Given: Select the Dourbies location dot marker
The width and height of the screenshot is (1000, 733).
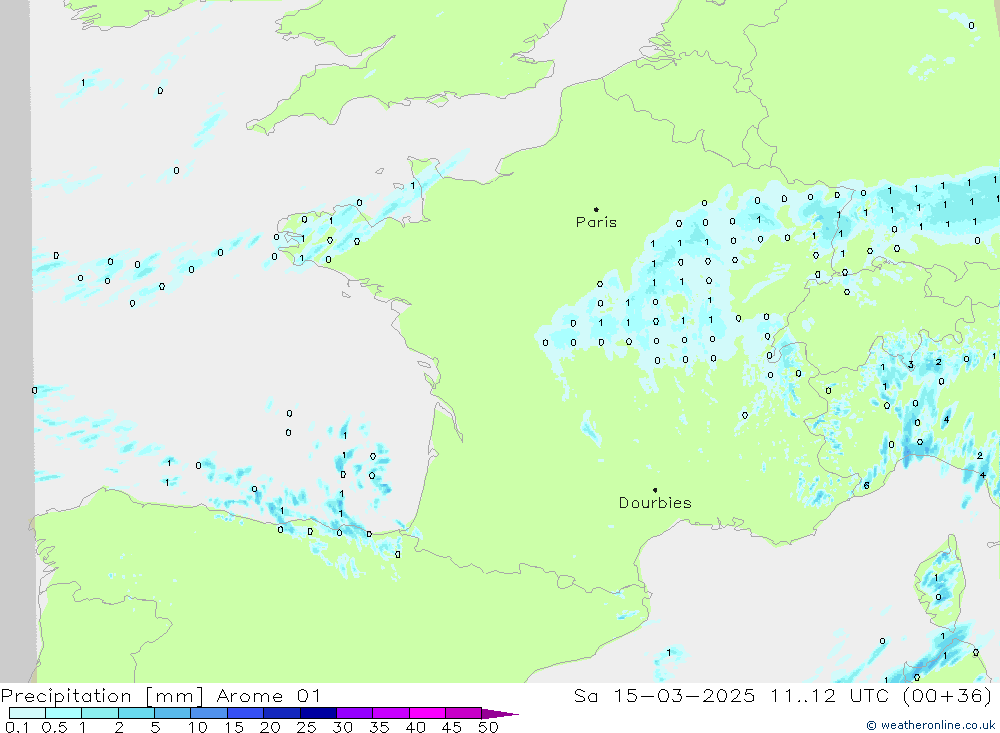Looking at the screenshot, I should pyautogui.click(x=655, y=490).
